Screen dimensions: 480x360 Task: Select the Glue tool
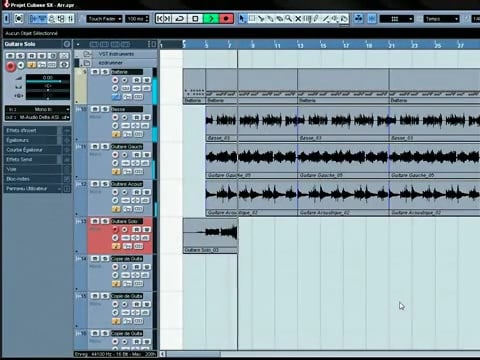tap(270, 19)
